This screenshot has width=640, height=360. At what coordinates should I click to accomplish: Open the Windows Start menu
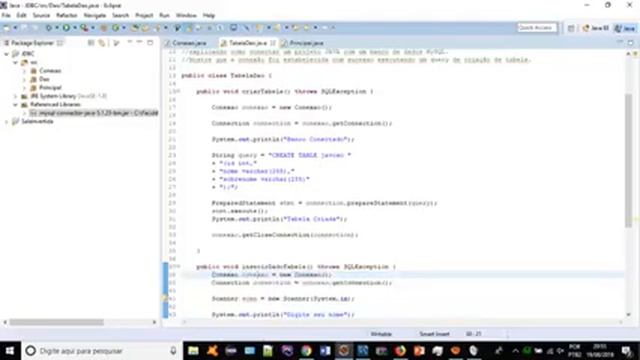pos(10,351)
